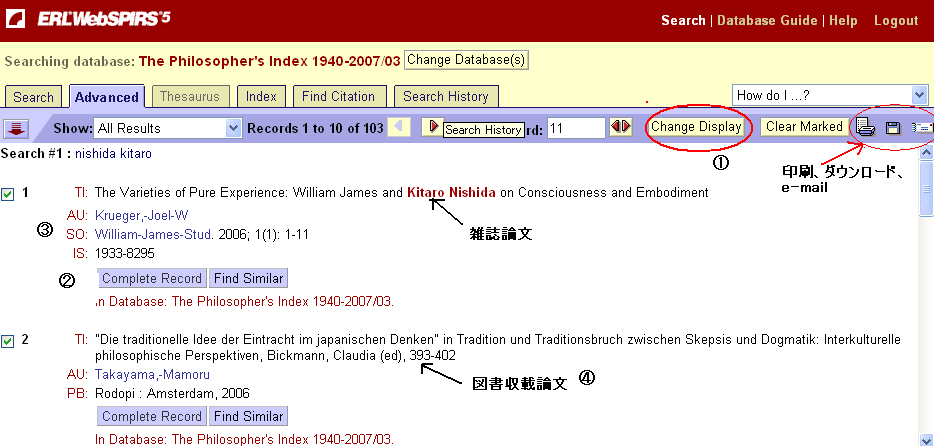
Task: Click the publisher text Rodopi : Amsterdam, 2006
Action: pyautogui.click(x=172, y=394)
